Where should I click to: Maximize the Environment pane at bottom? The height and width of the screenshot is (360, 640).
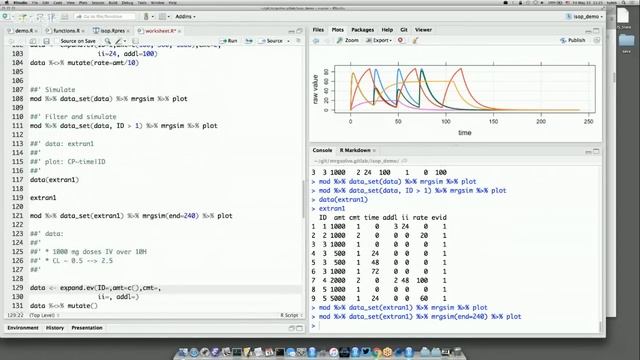(300, 328)
